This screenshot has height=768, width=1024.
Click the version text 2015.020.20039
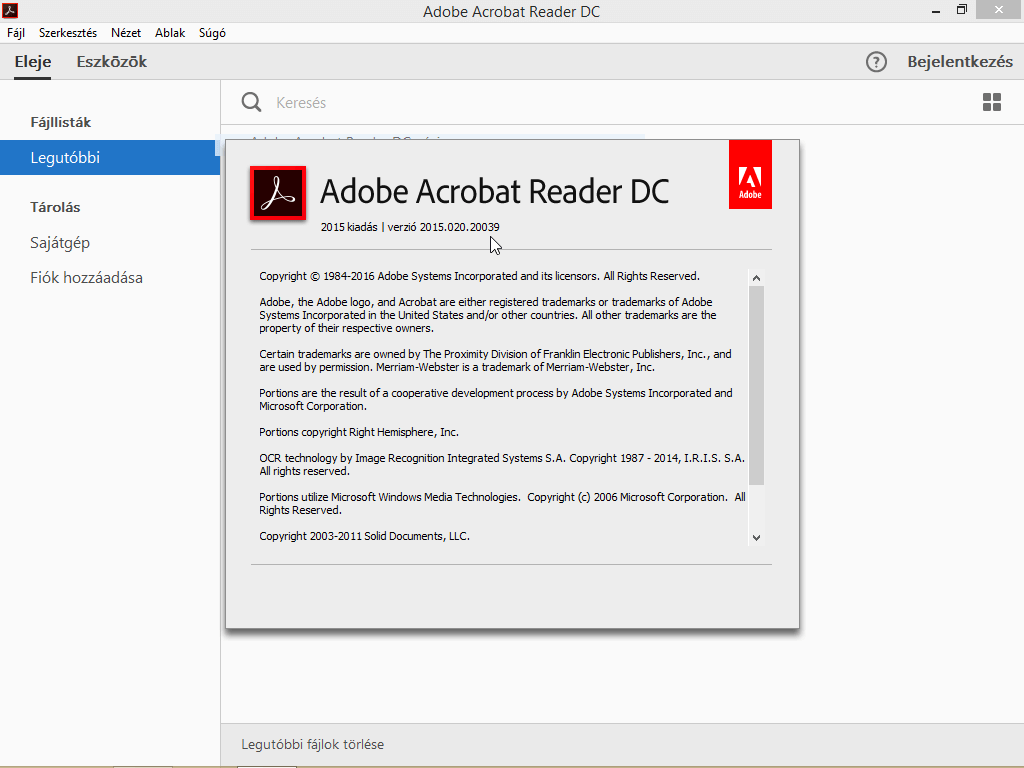(x=460, y=227)
